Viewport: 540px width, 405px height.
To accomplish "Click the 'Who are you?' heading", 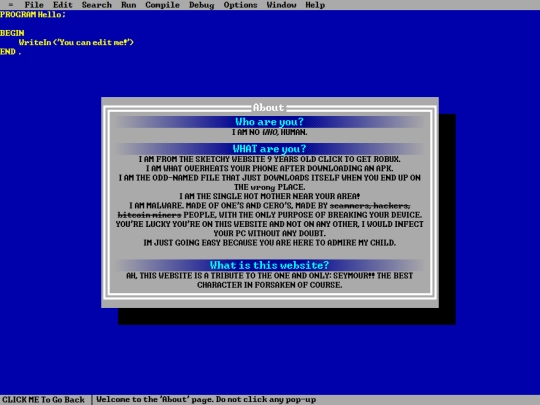I will [269, 122].
